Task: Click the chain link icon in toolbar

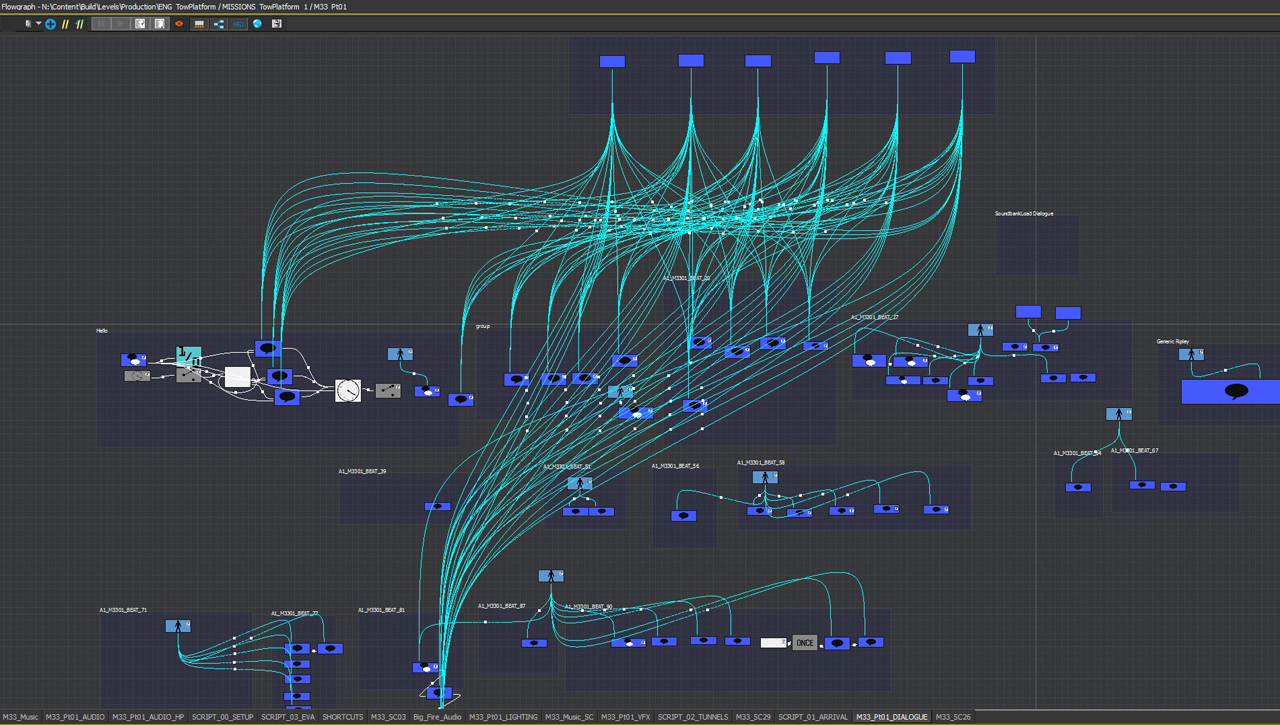Action: [x=238, y=24]
